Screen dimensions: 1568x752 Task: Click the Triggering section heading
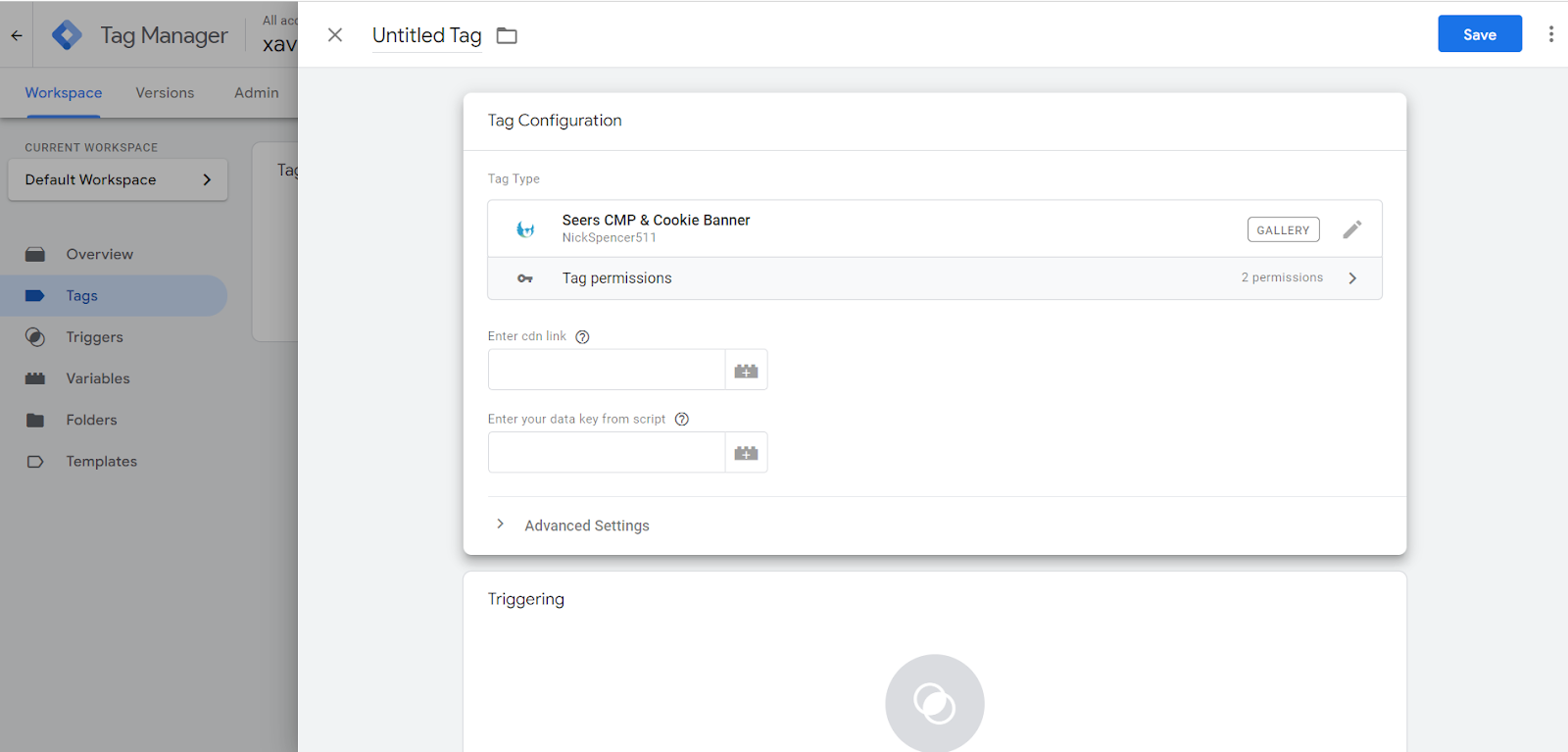(x=526, y=599)
